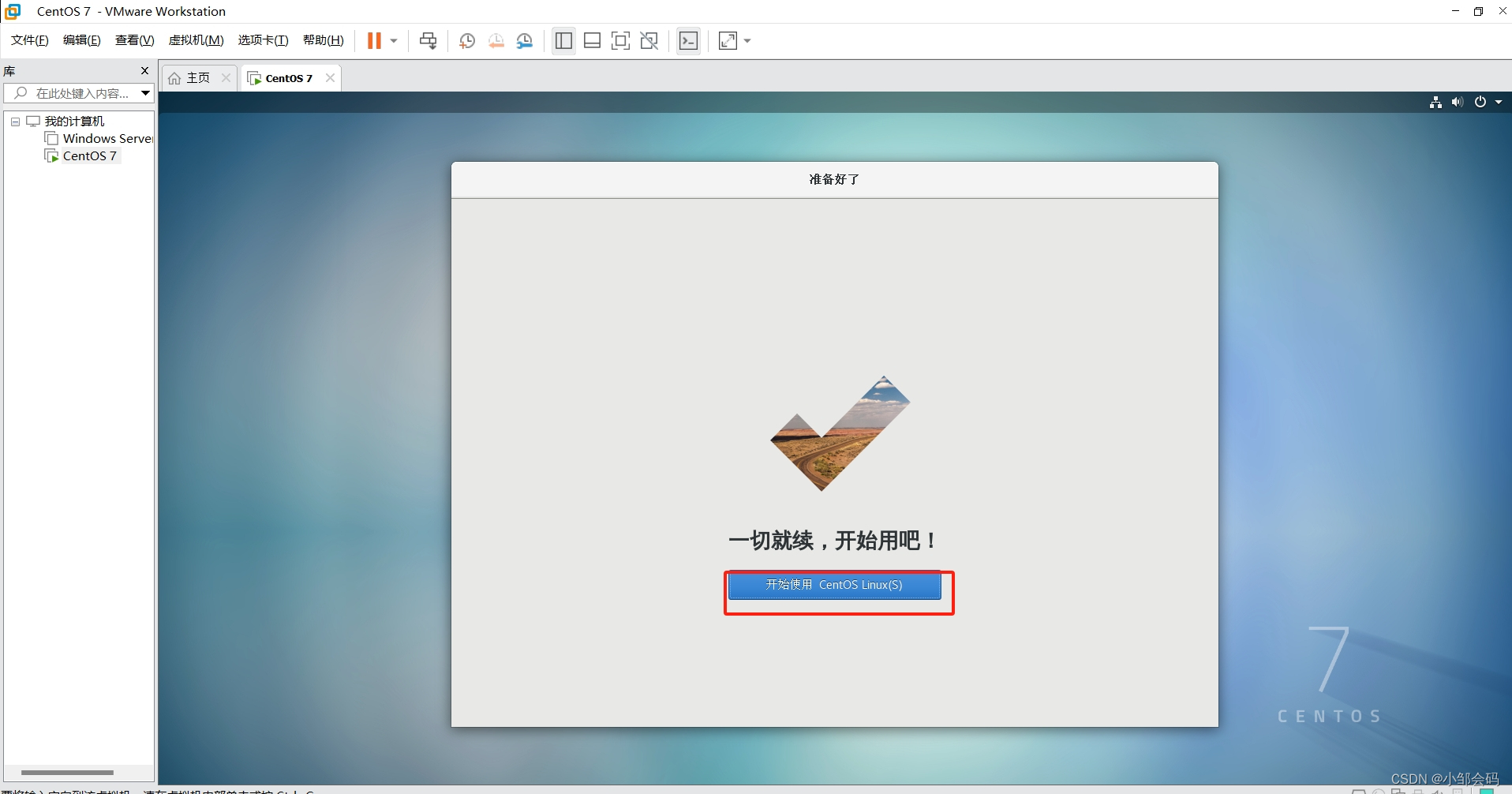
Task: Click the guest volume speaker icon
Action: [1457, 102]
